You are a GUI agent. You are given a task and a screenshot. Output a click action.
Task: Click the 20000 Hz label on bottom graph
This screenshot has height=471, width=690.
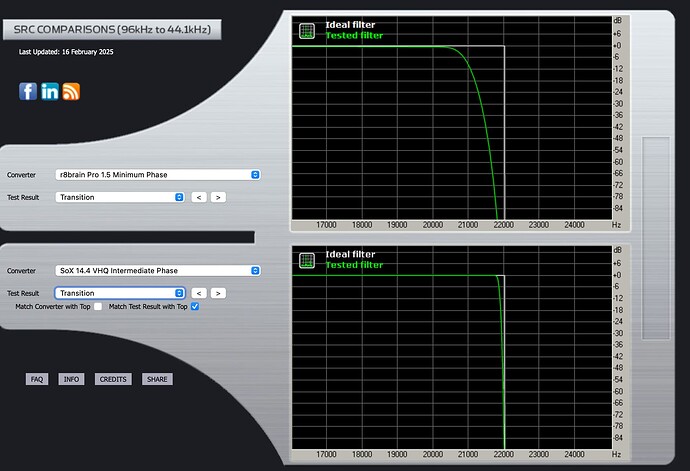tap(433, 454)
